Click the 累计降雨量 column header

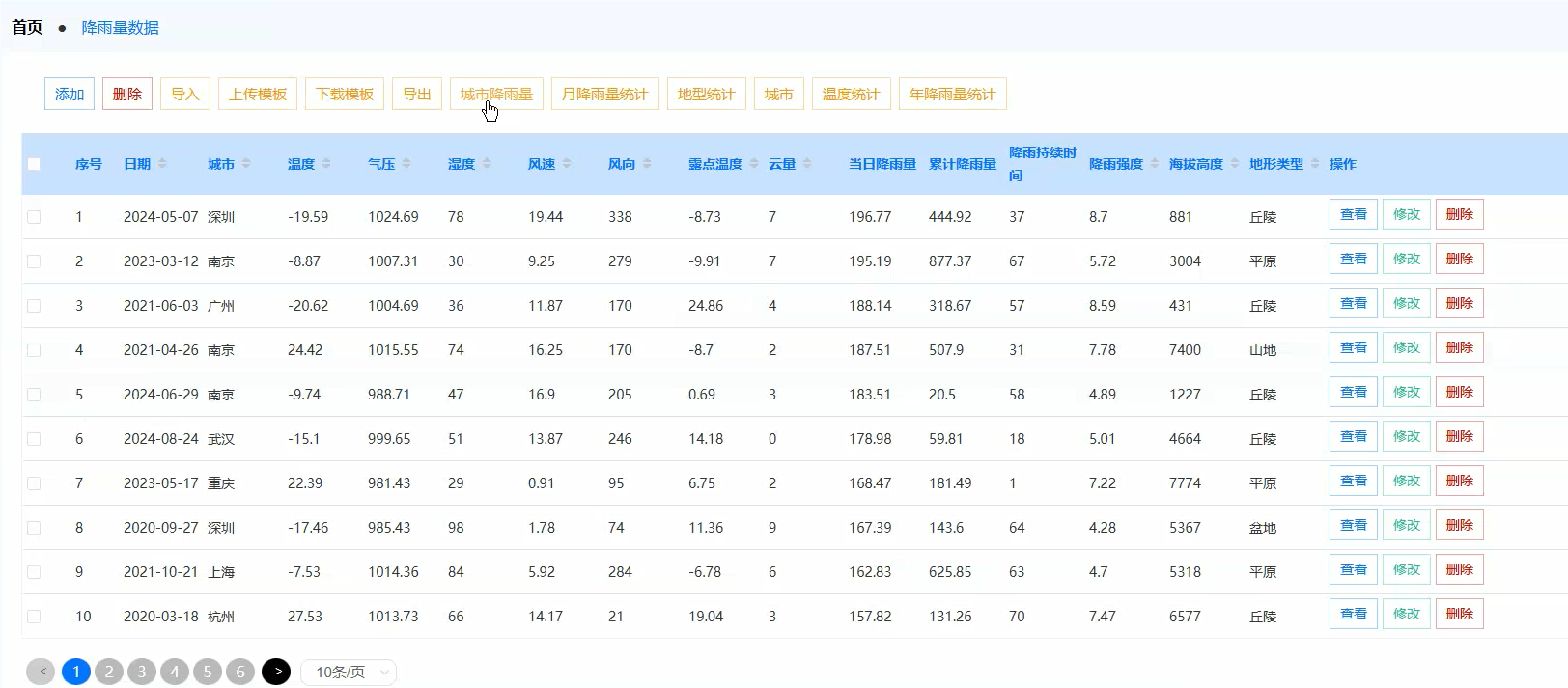[963, 164]
